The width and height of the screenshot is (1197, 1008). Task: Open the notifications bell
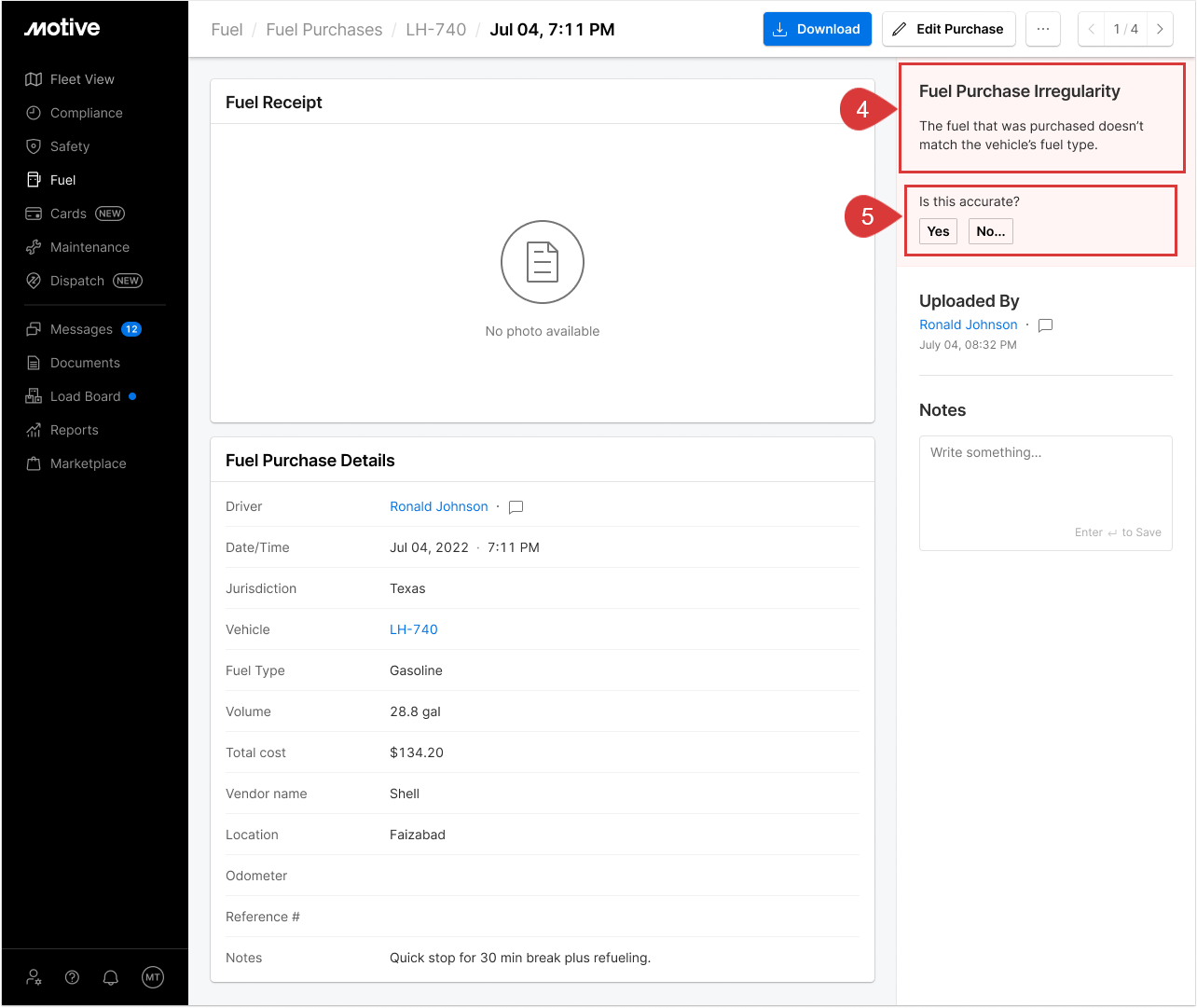(x=110, y=977)
